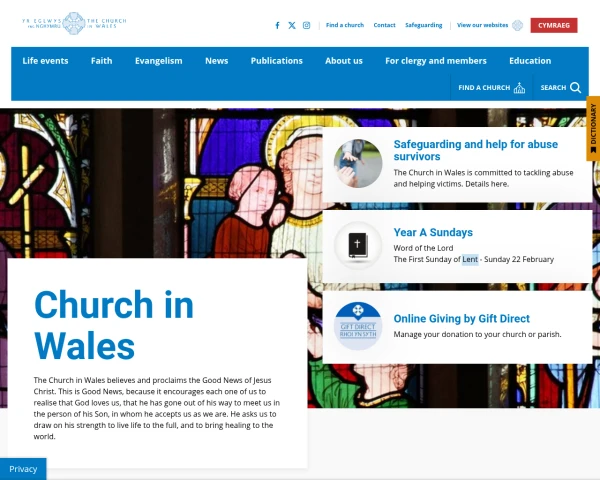
Task: Open the Dictionary side tab
Action: (593, 128)
